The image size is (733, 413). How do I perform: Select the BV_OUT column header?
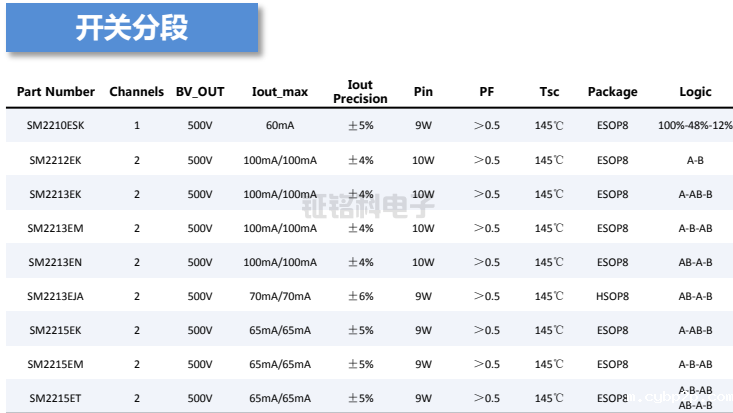[200, 92]
